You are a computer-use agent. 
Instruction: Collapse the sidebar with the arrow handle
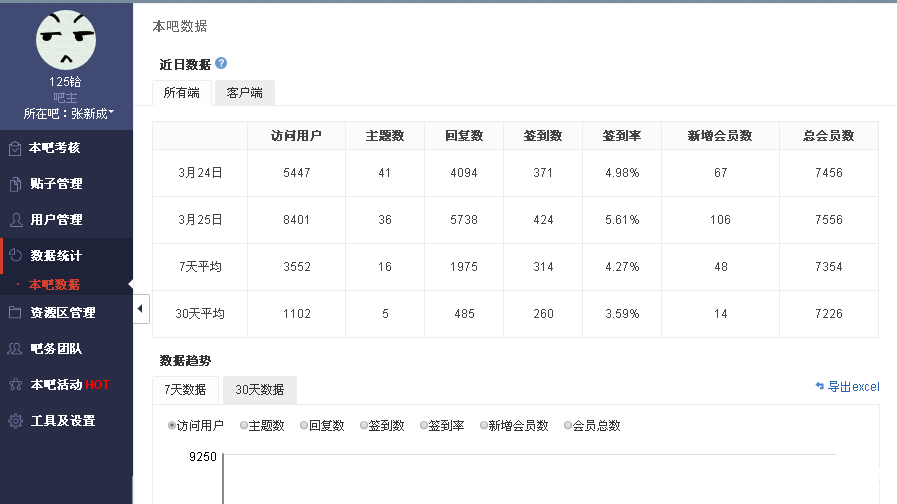[x=140, y=310]
